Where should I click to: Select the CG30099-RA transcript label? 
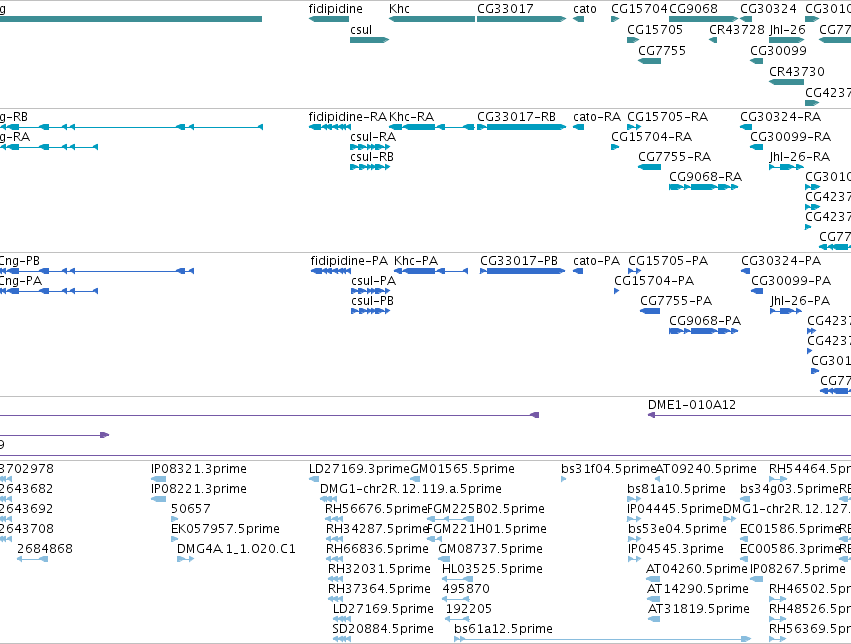pos(790,137)
